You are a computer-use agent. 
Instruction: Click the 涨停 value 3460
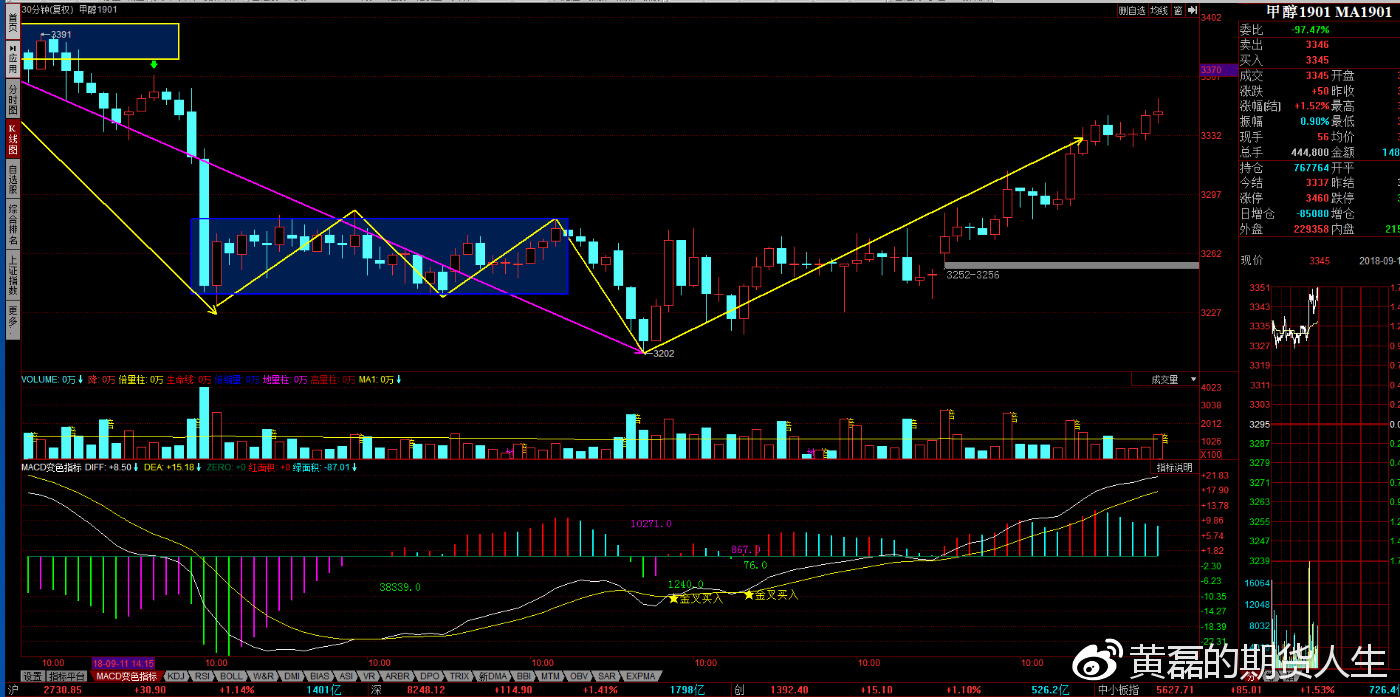tap(1317, 198)
